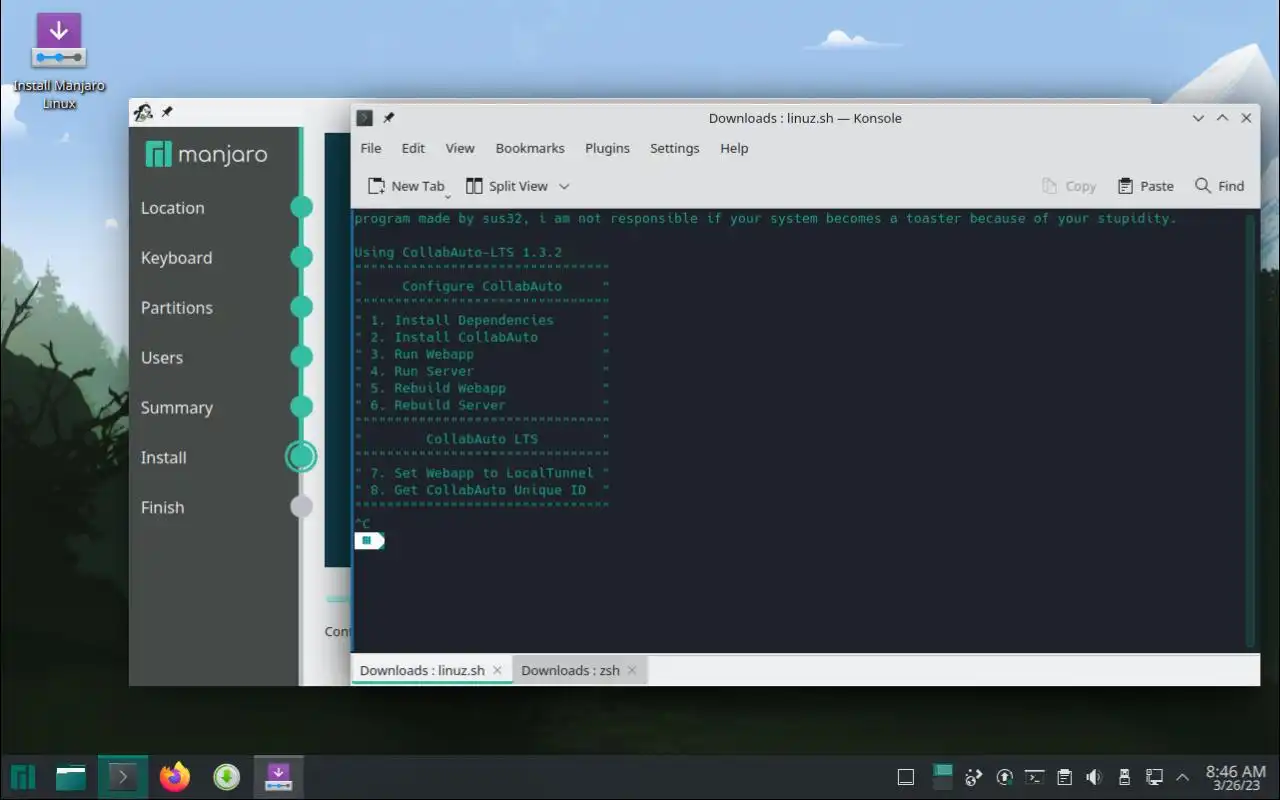Click terminal line '6. Rebuild Server'
Screen dimensions: 1280x800
click(438, 405)
